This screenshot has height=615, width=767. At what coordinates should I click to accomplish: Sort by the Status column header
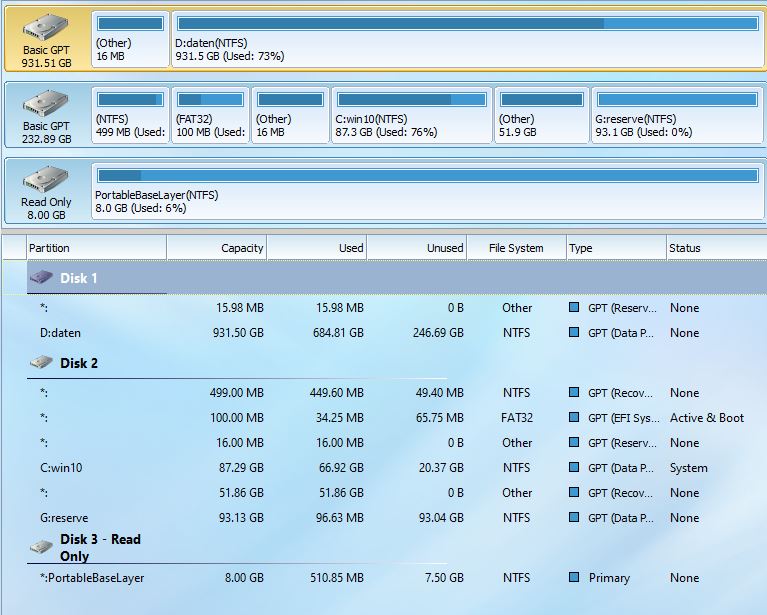coord(716,248)
